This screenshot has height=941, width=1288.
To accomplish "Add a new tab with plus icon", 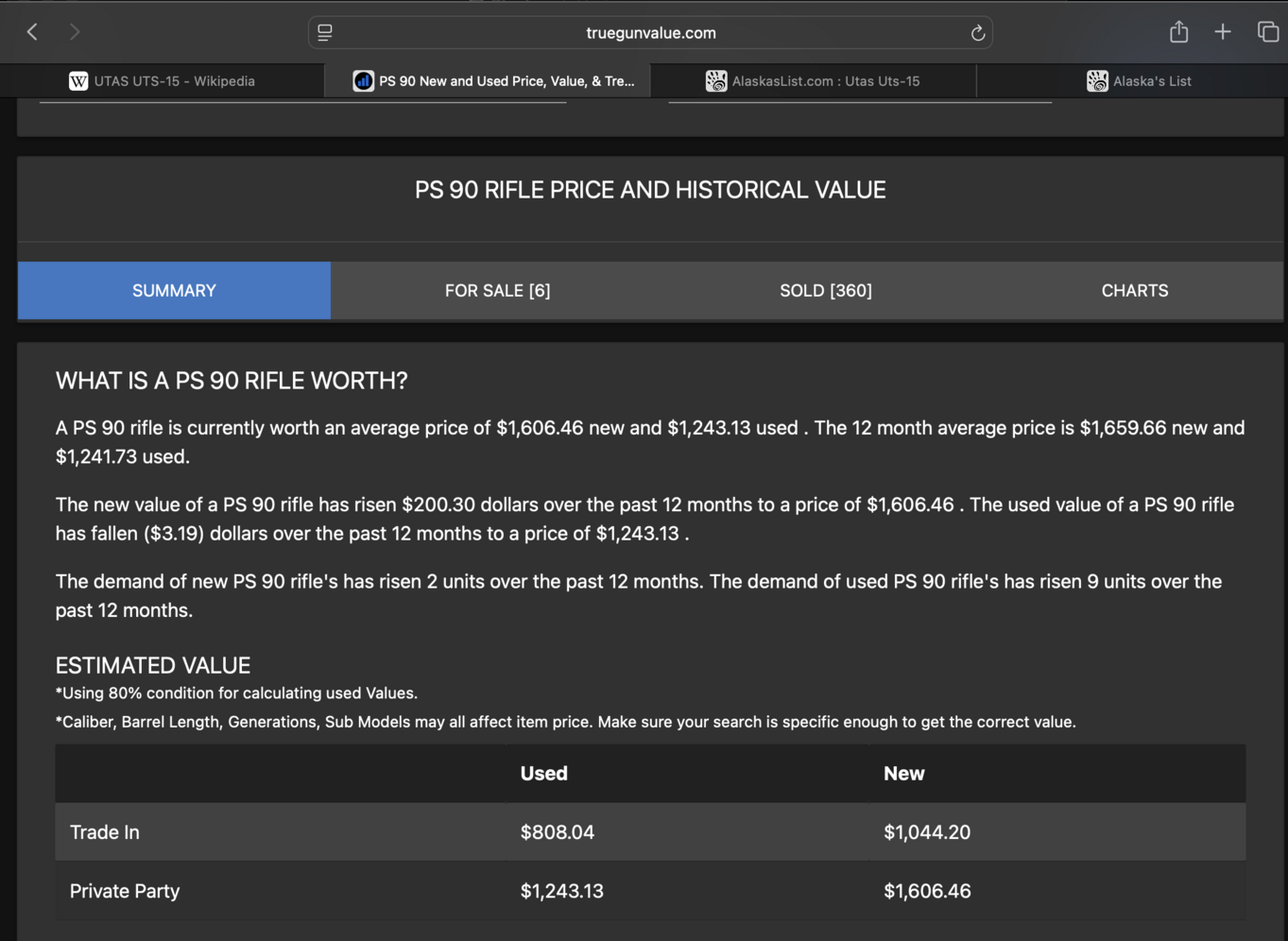I will [x=1223, y=32].
